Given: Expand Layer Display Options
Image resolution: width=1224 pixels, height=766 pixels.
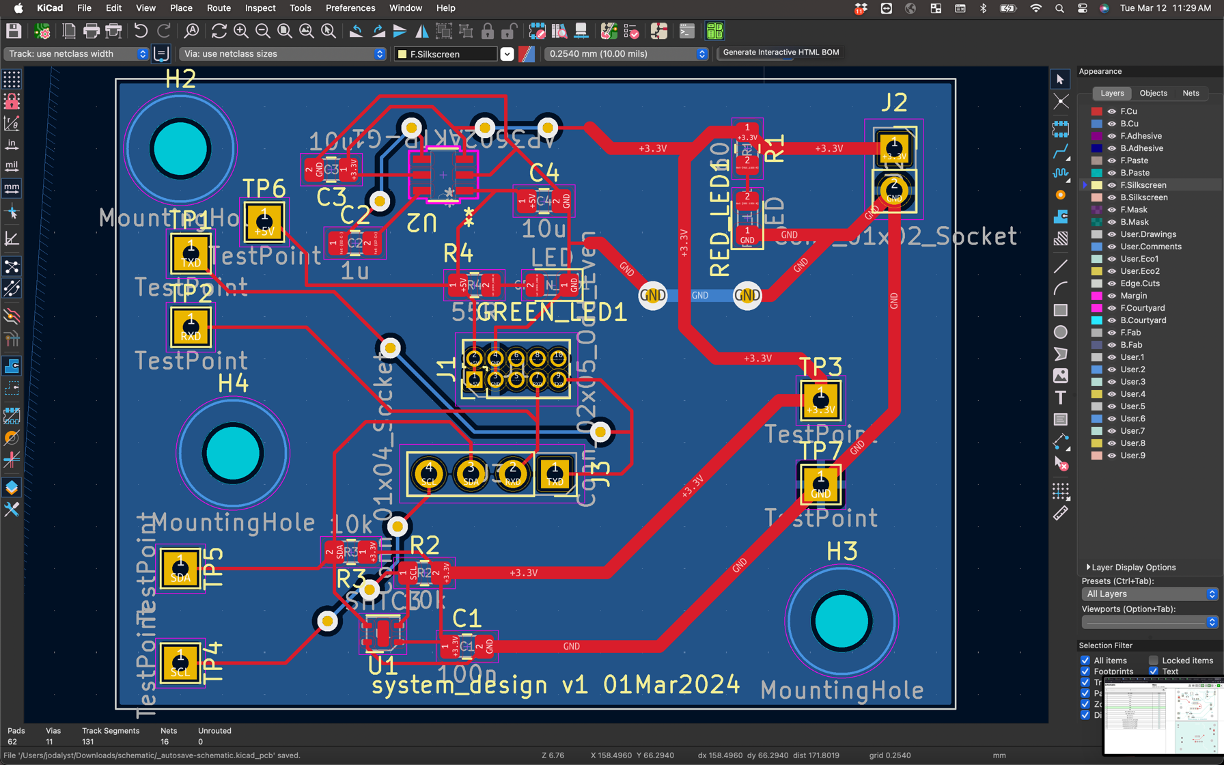Looking at the screenshot, I should pos(1088,567).
